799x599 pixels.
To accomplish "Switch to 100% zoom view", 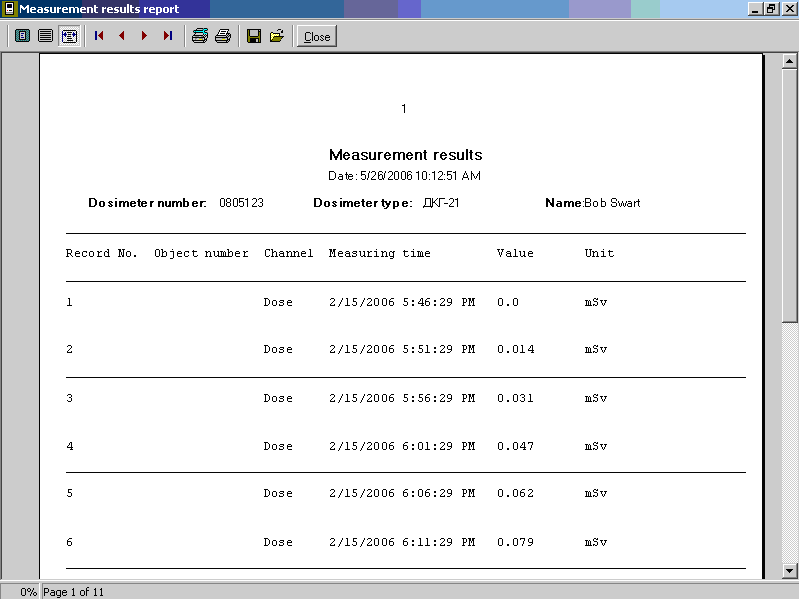I will pos(45,36).
